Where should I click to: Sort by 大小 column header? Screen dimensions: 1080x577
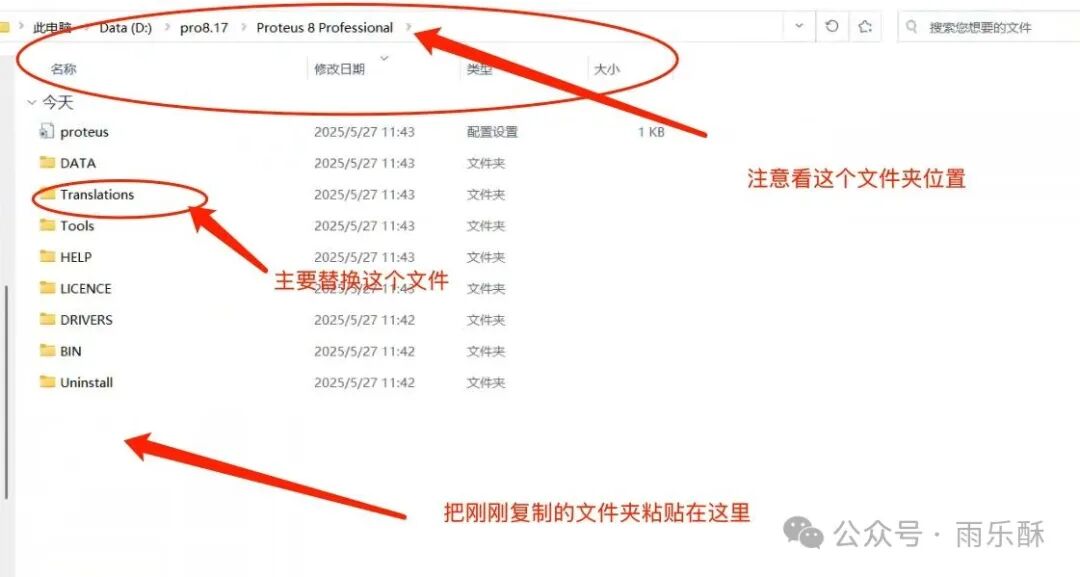point(607,69)
